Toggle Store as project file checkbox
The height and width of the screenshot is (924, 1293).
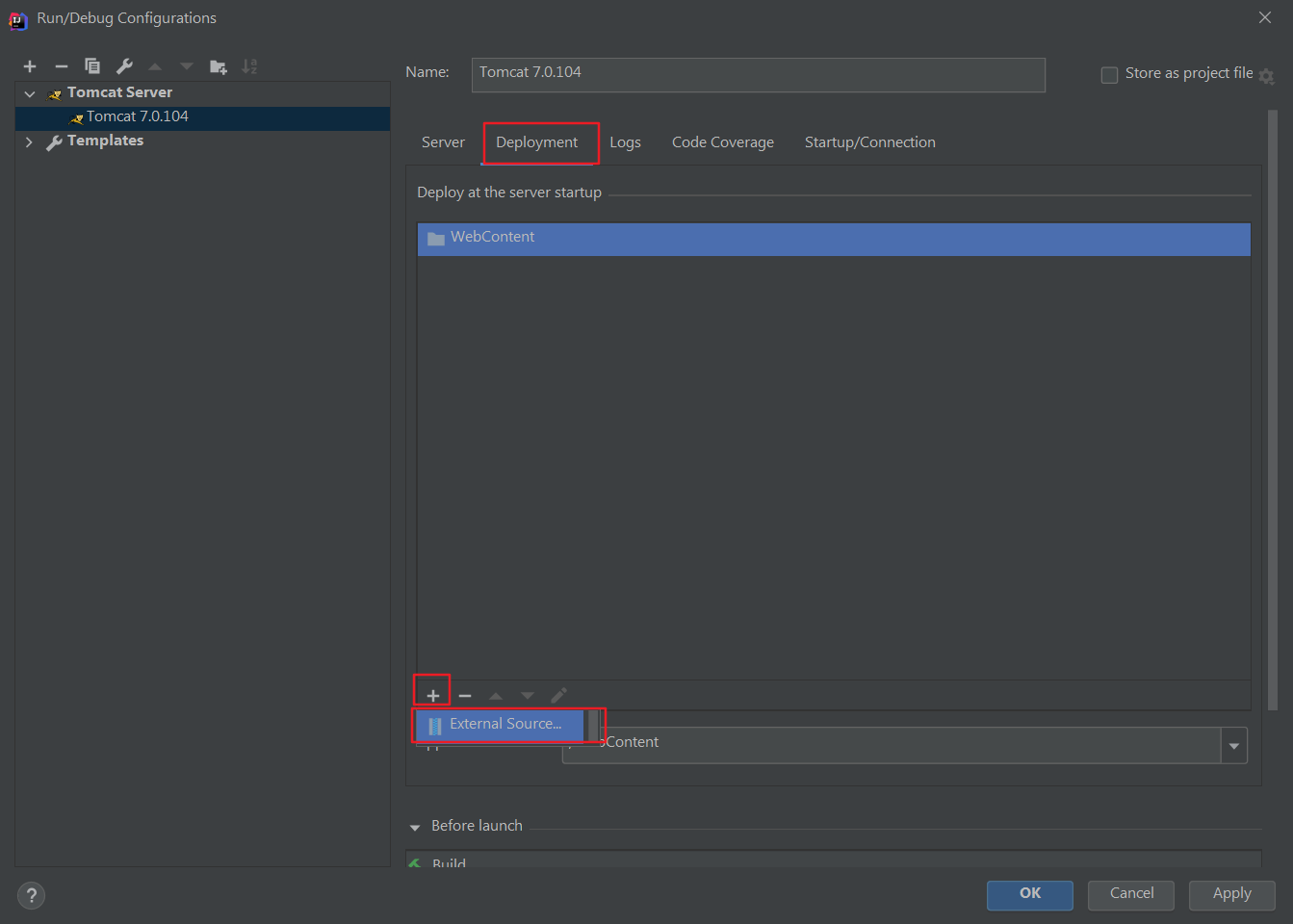point(1109,74)
